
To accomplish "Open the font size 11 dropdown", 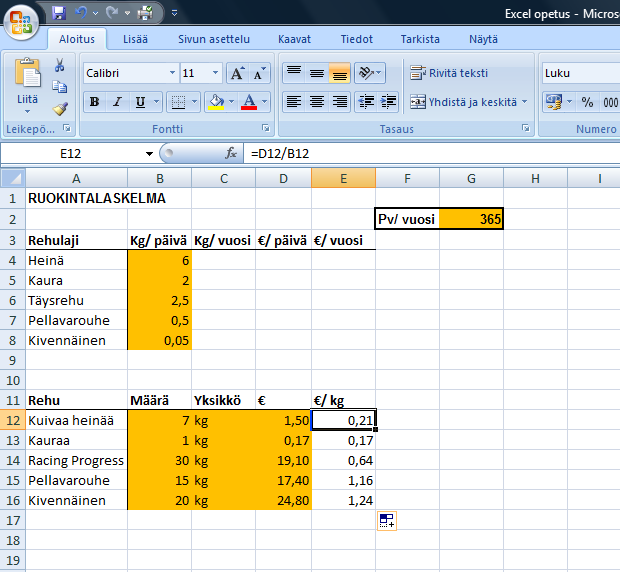I will pyautogui.click(x=215, y=73).
